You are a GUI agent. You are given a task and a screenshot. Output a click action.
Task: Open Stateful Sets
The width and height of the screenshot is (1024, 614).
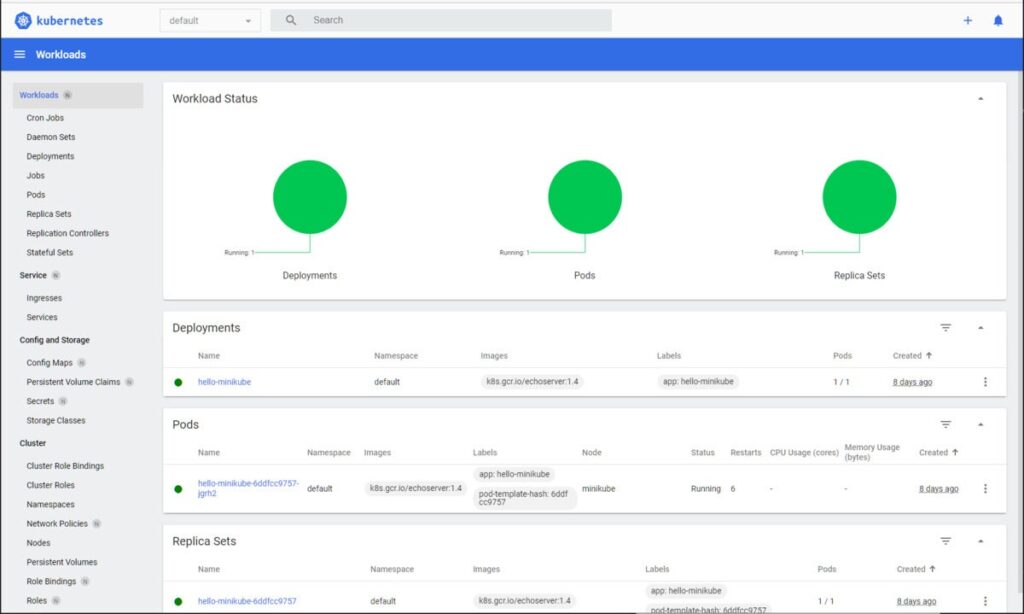50,252
